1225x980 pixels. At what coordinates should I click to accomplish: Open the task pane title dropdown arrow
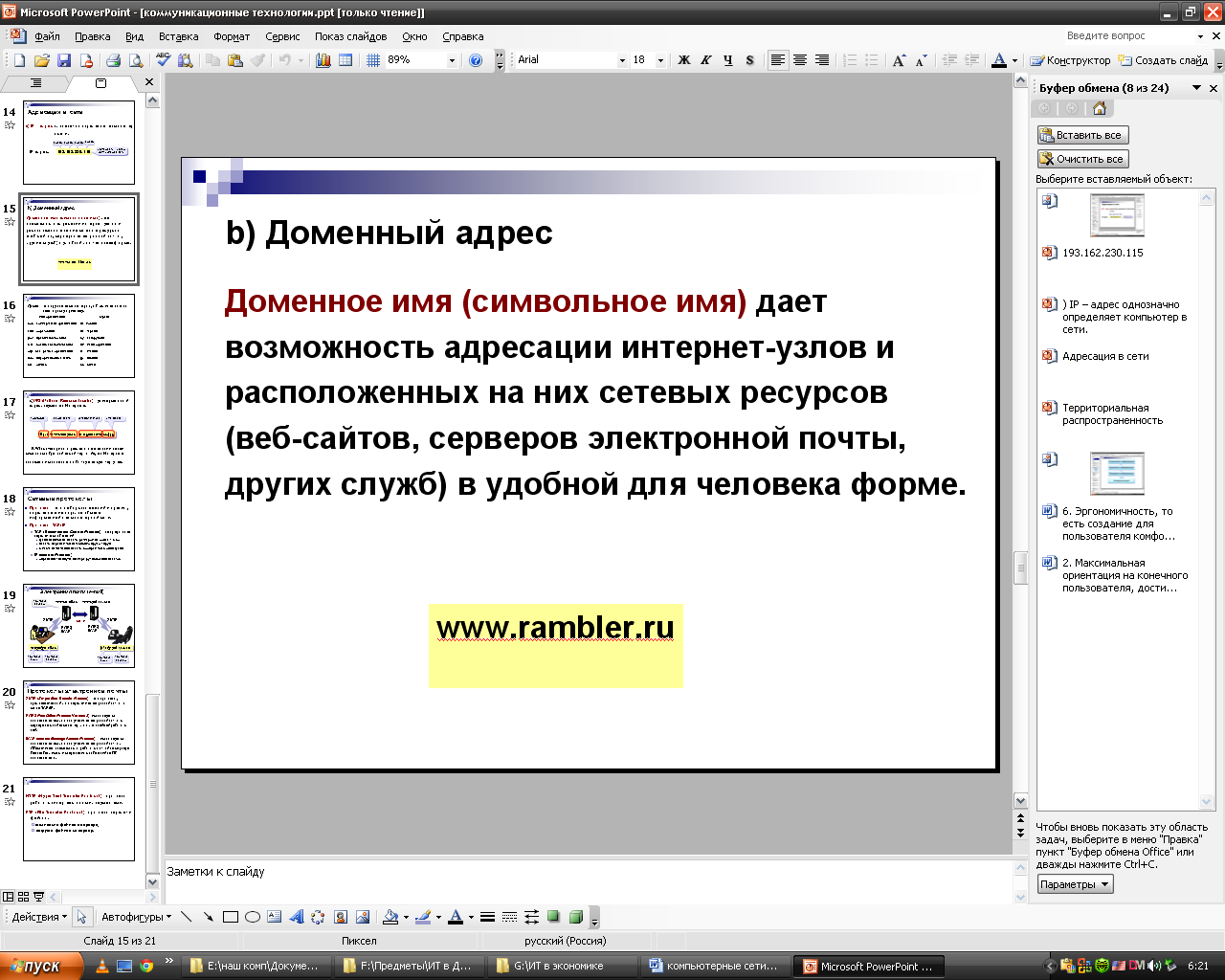point(1196,88)
